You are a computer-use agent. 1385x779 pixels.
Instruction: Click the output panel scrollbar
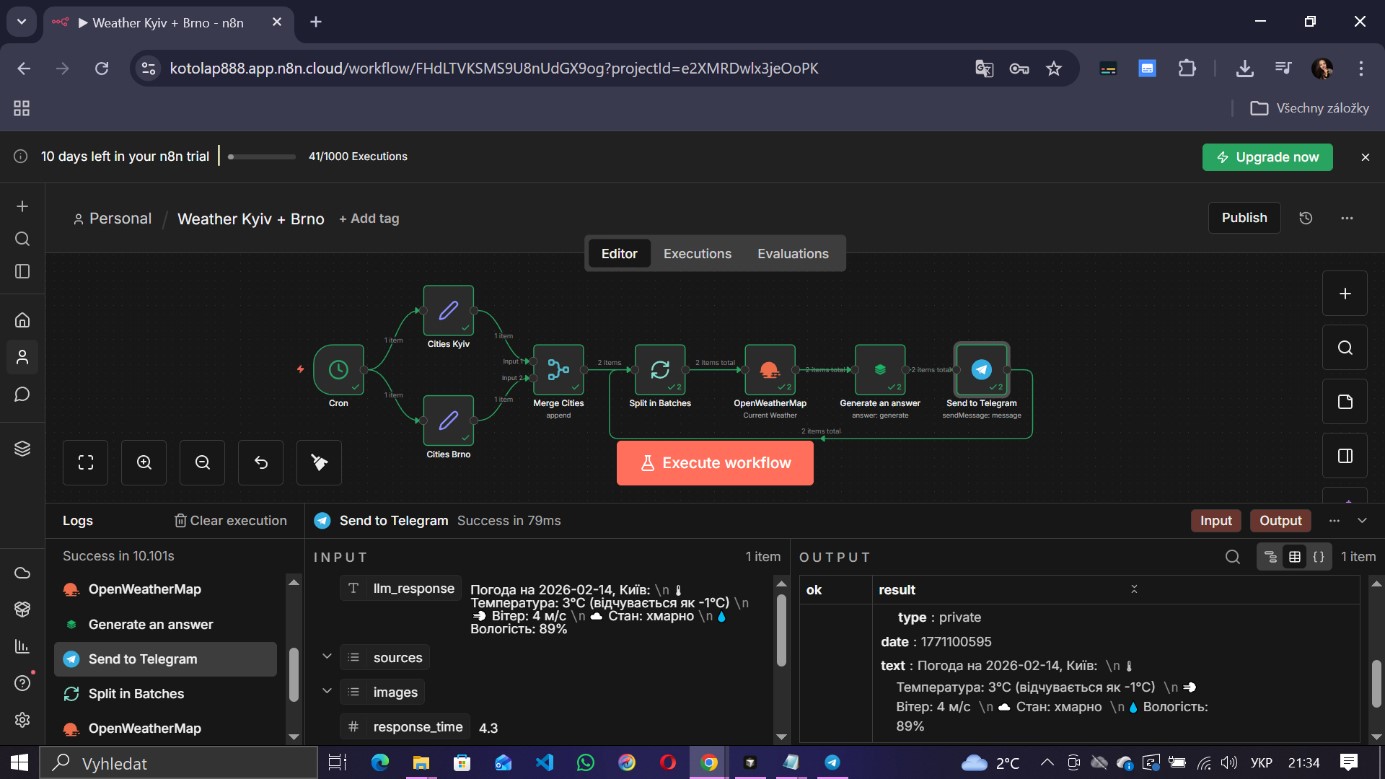[1376, 683]
